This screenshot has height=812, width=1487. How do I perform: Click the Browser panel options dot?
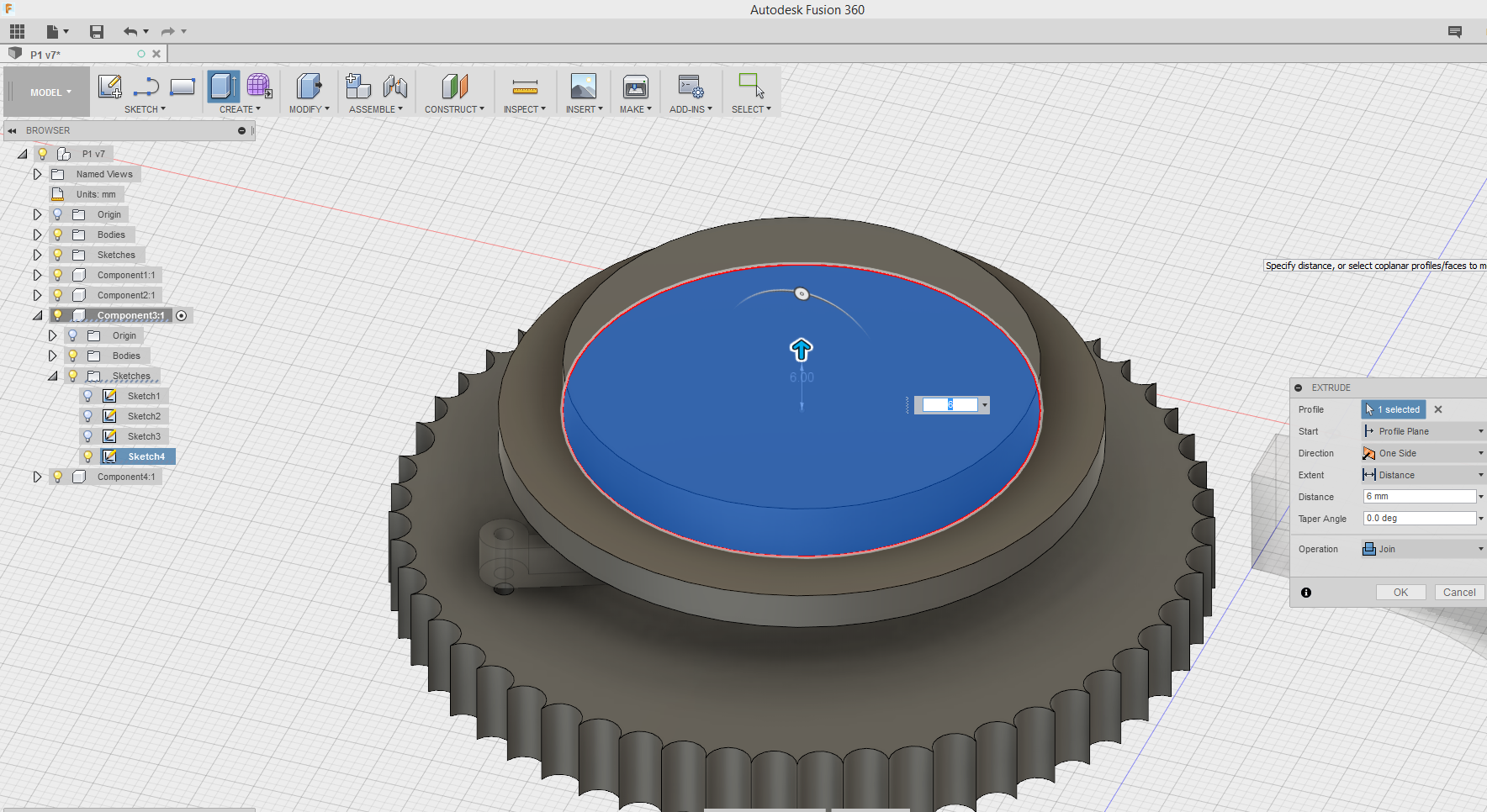pyautogui.click(x=241, y=130)
